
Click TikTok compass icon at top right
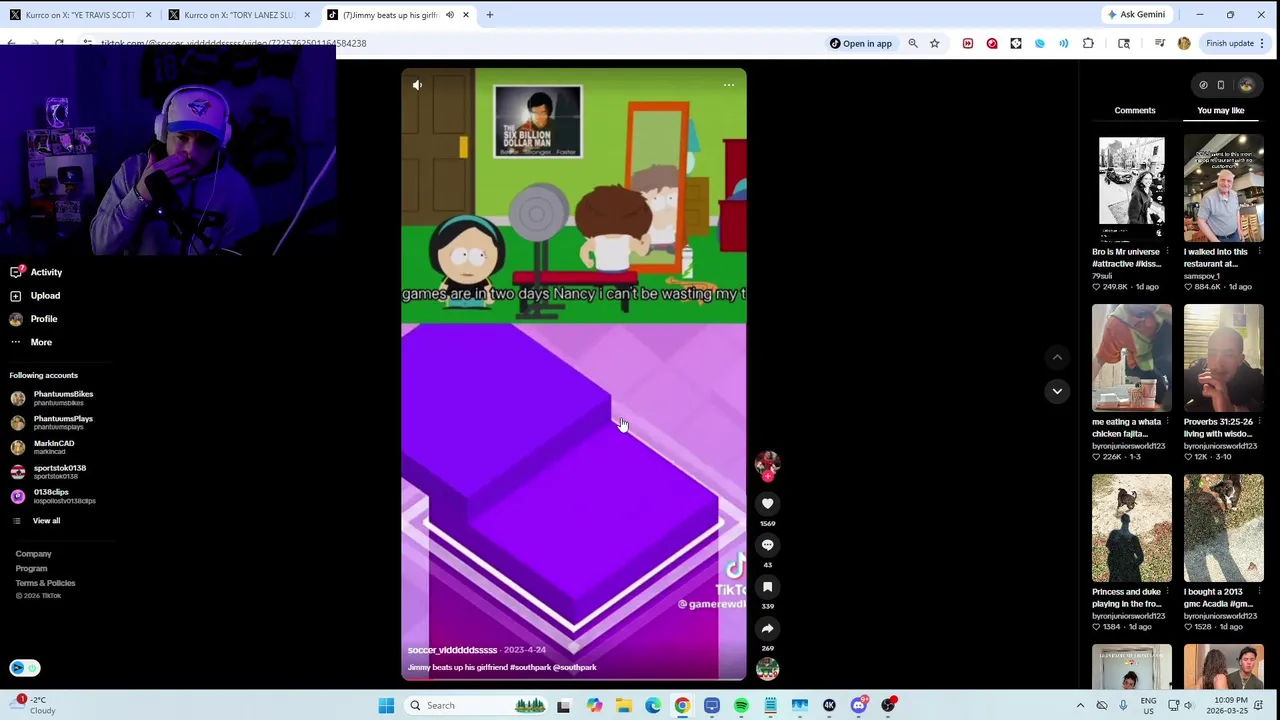pyautogui.click(x=1203, y=85)
